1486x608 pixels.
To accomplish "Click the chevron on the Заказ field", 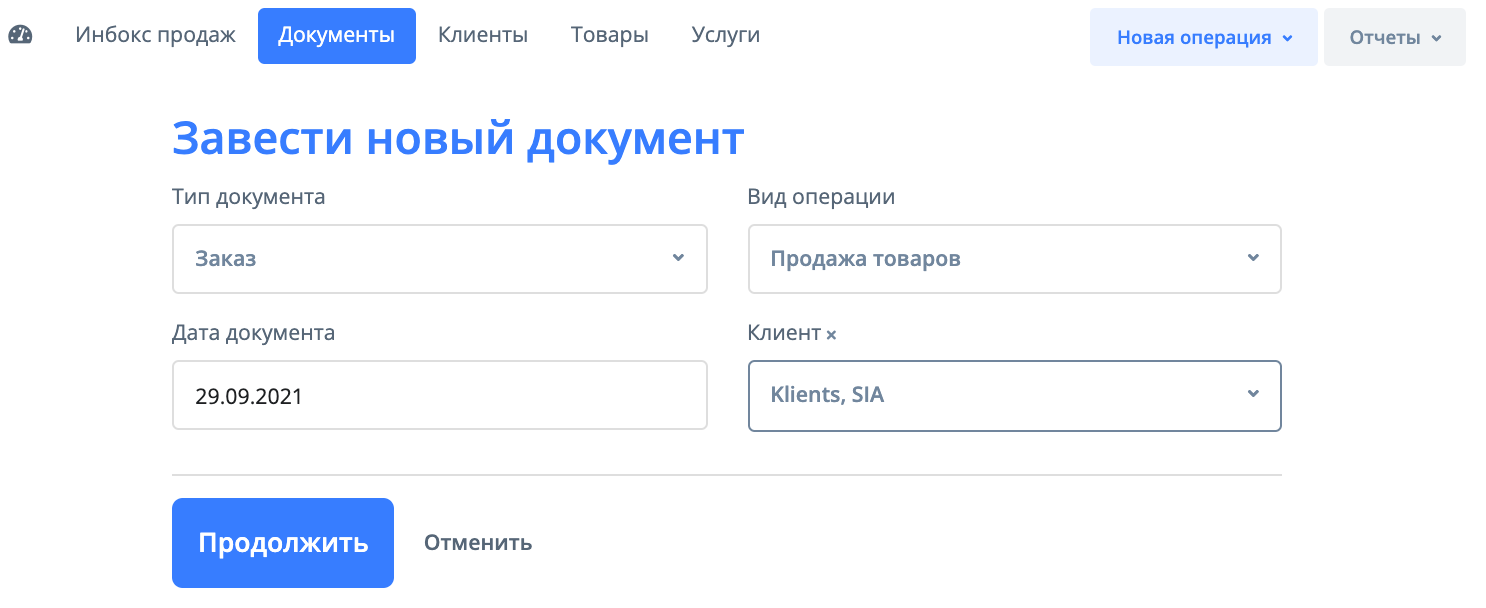I will (678, 259).
